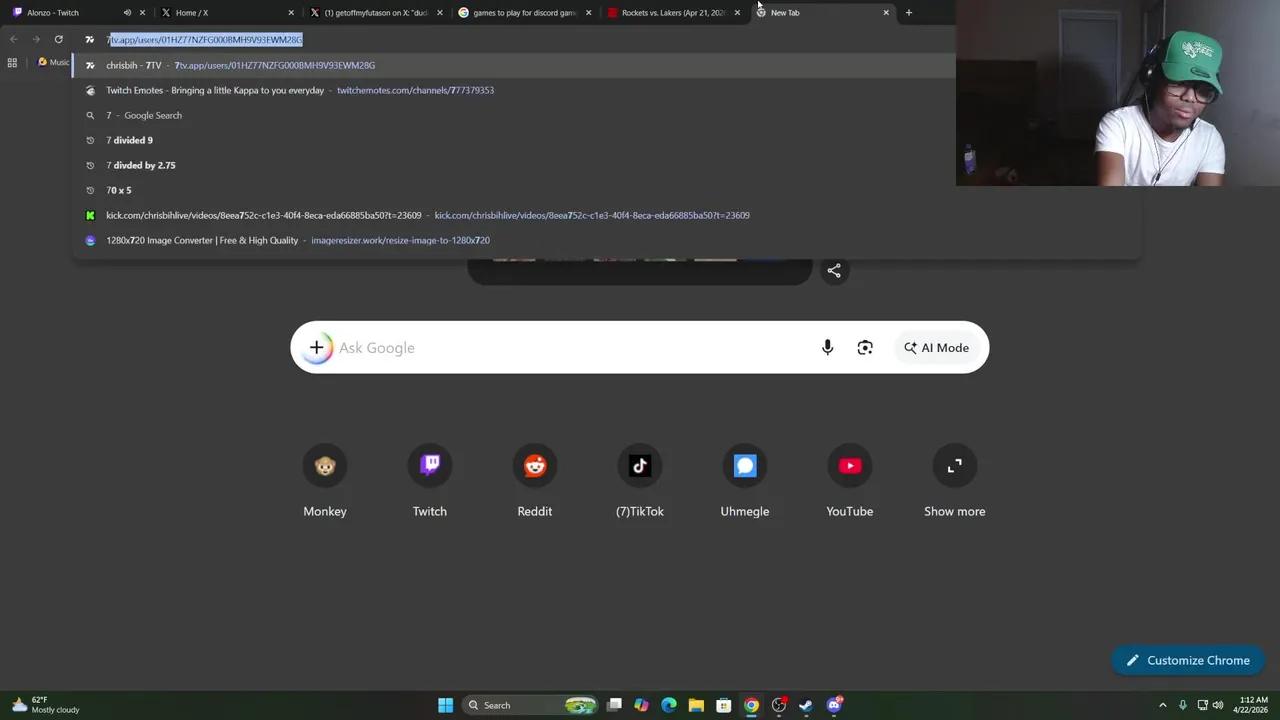Click the address bar URL field
1280x720 pixels.
[x=515, y=39]
